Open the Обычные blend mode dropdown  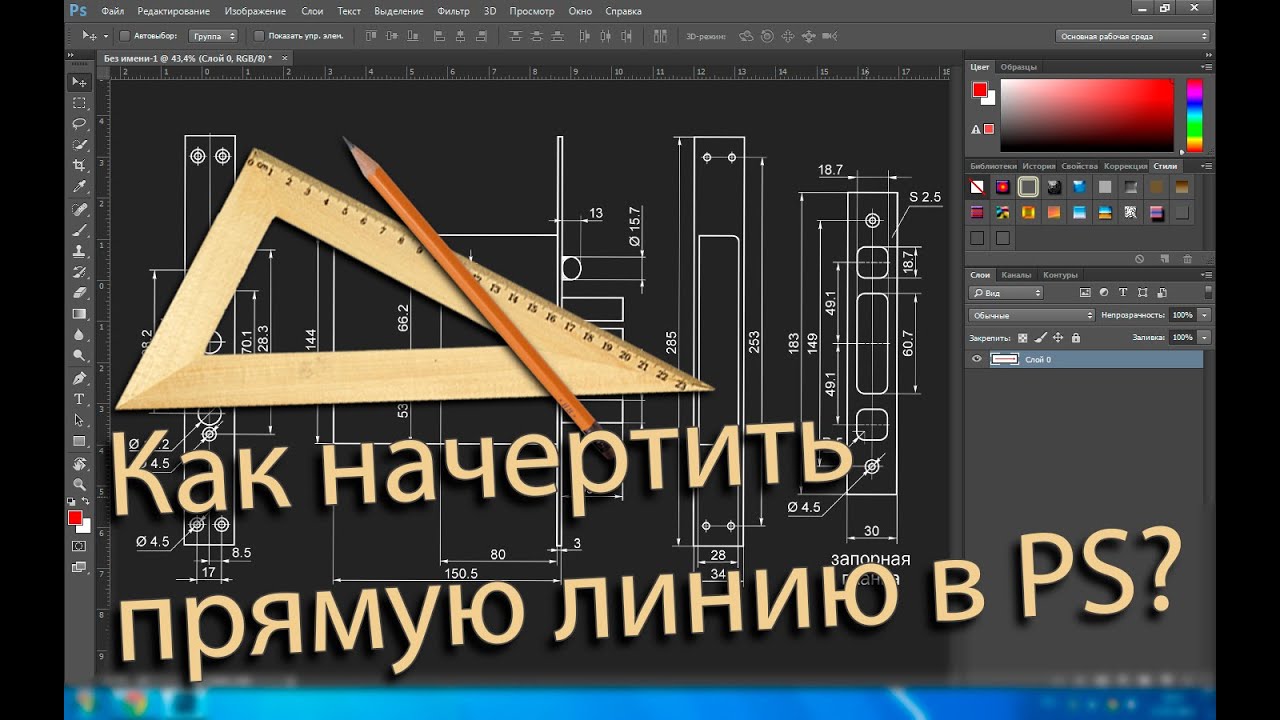(1032, 315)
